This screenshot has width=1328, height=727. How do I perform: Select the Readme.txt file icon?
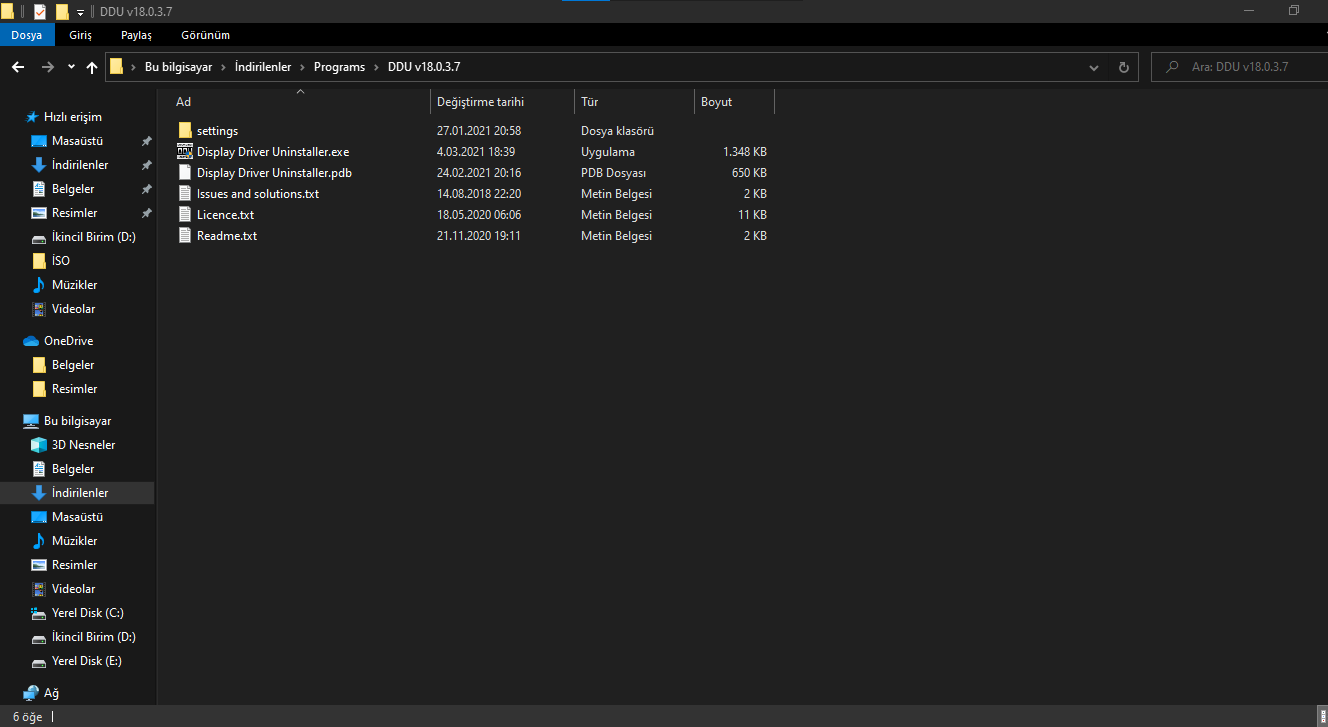click(x=184, y=236)
